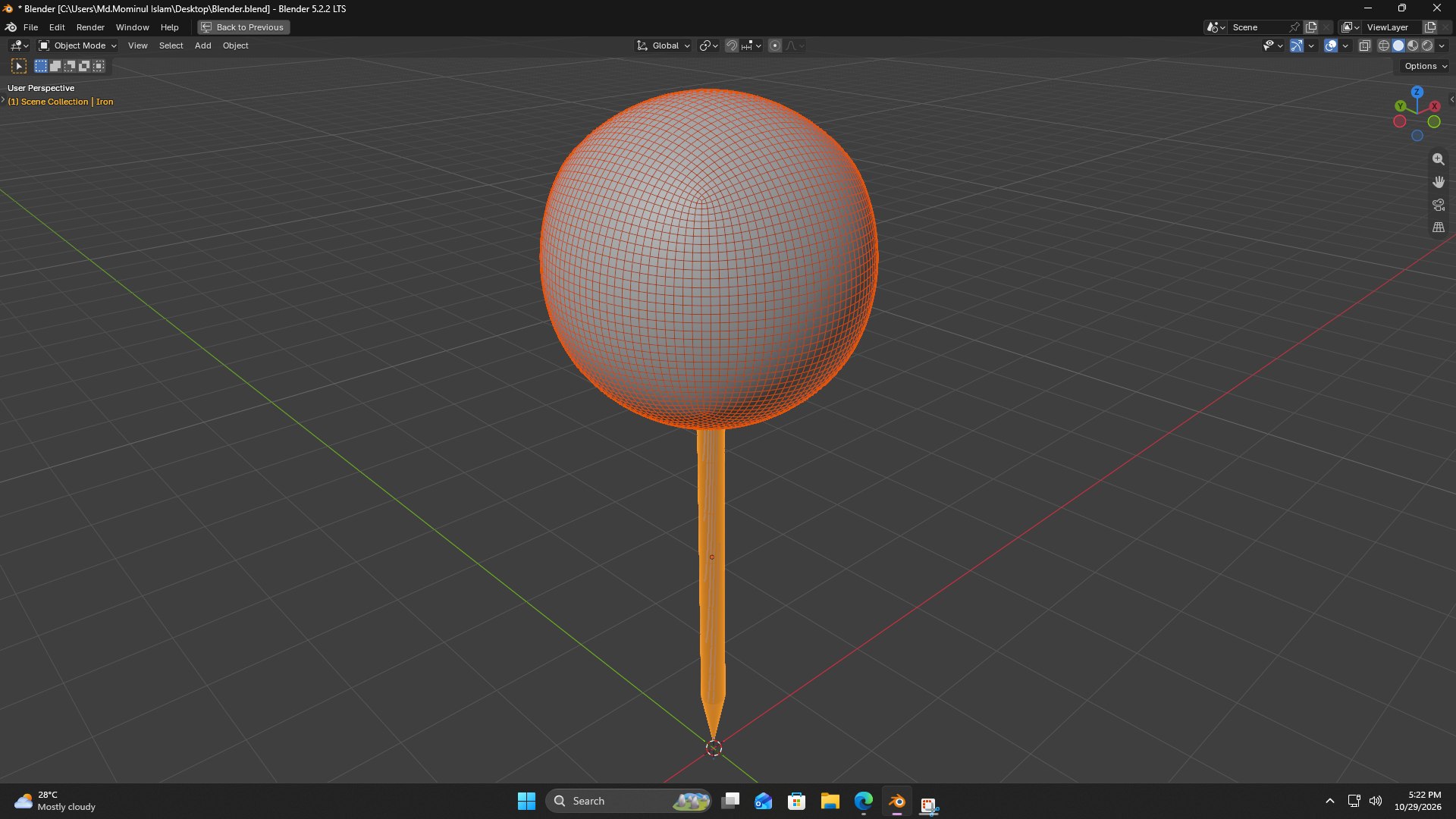Open the Global transform orientation dropdown
The image size is (1456, 819).
(664, 45)
